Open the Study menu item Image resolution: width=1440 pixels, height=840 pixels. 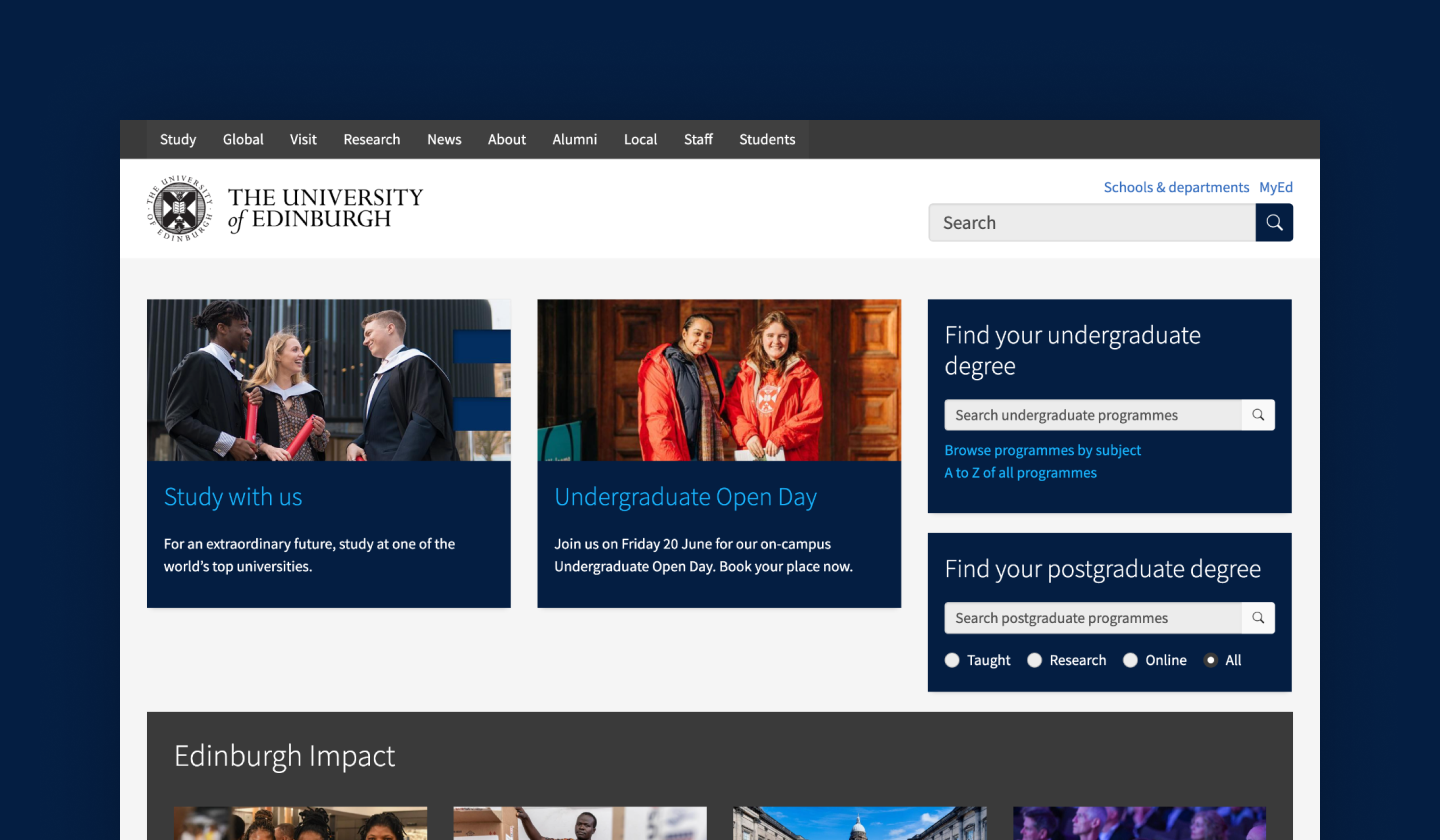(177, 139)
